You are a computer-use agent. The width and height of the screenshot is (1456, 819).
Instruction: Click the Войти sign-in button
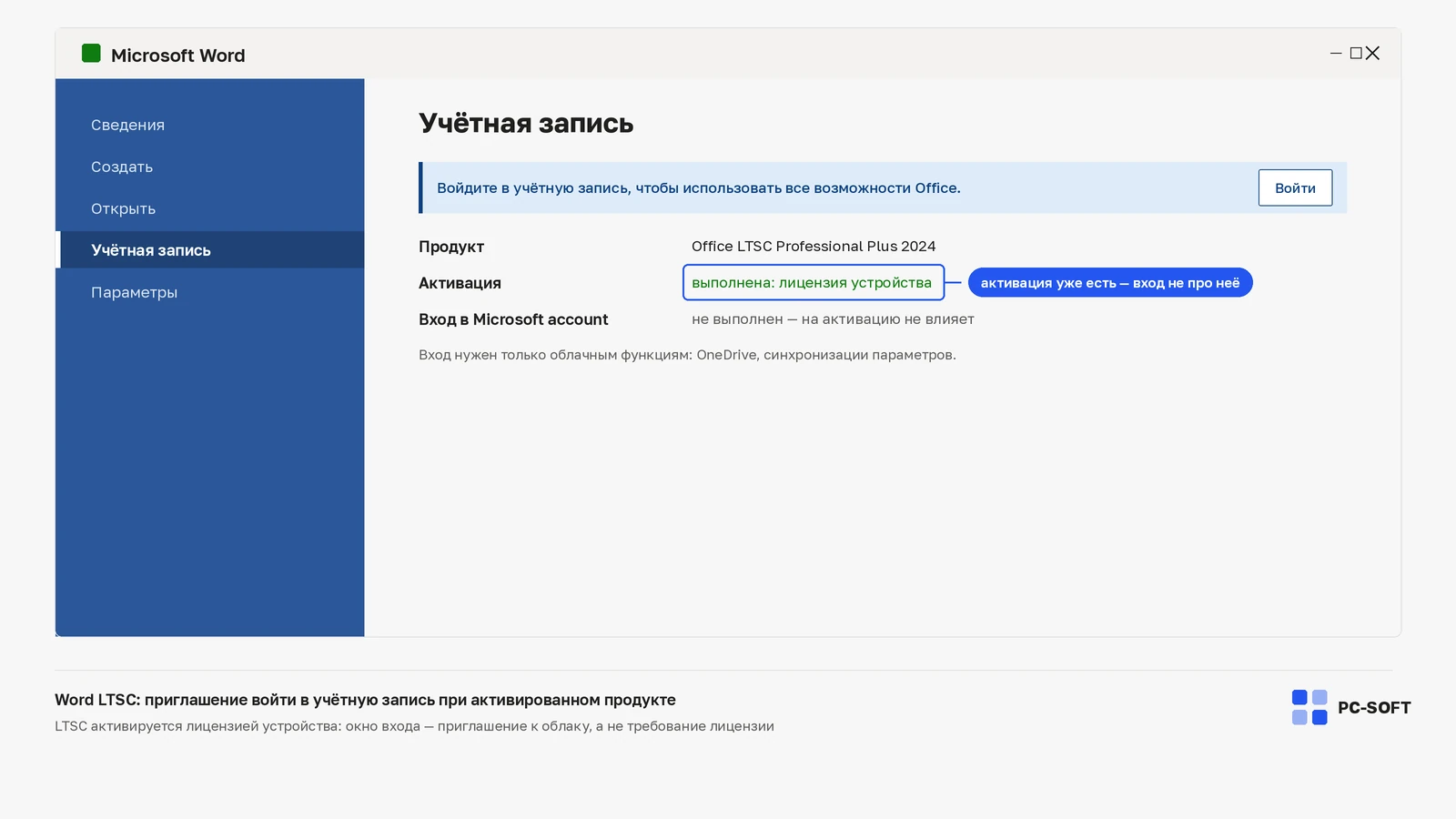pyautogui.click(x=1295, y=187)
